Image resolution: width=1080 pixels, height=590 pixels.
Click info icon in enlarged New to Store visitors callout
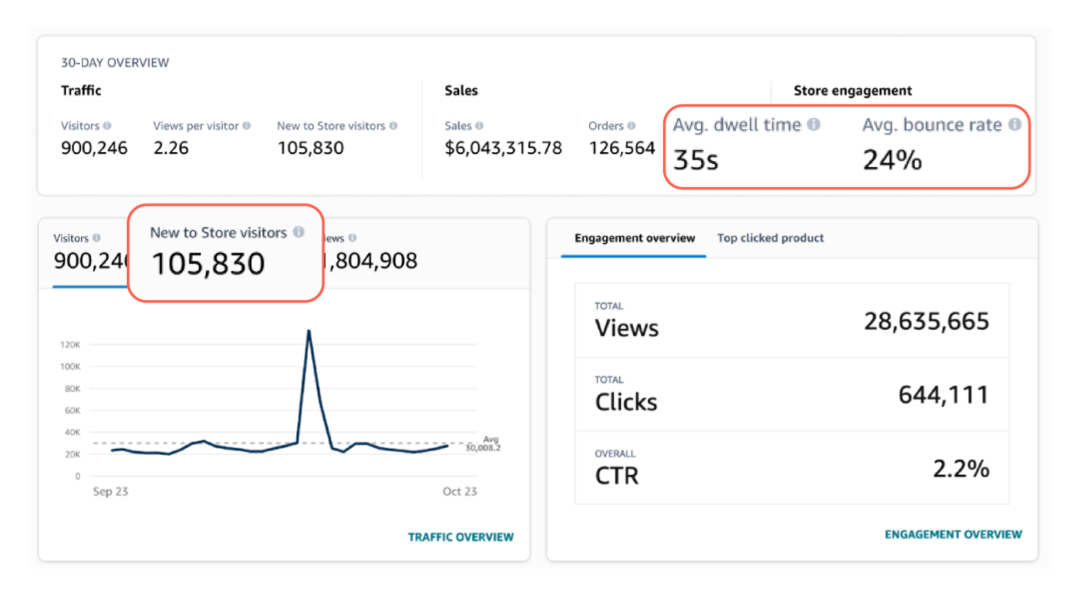tap(298, 232)
